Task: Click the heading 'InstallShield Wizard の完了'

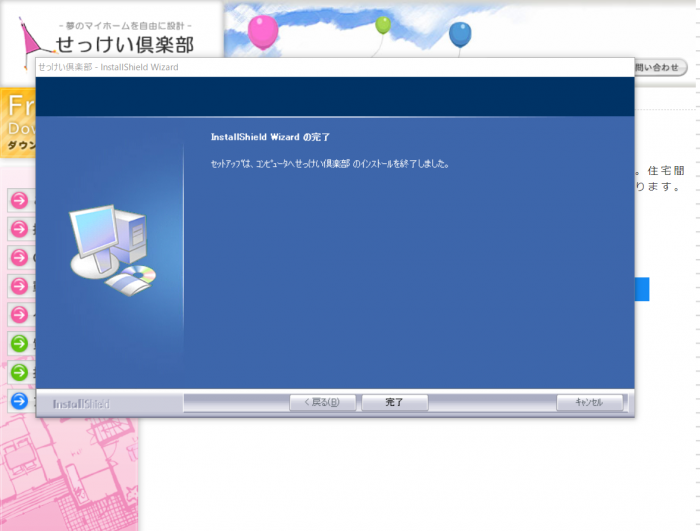Action: [x=270, y=137]
